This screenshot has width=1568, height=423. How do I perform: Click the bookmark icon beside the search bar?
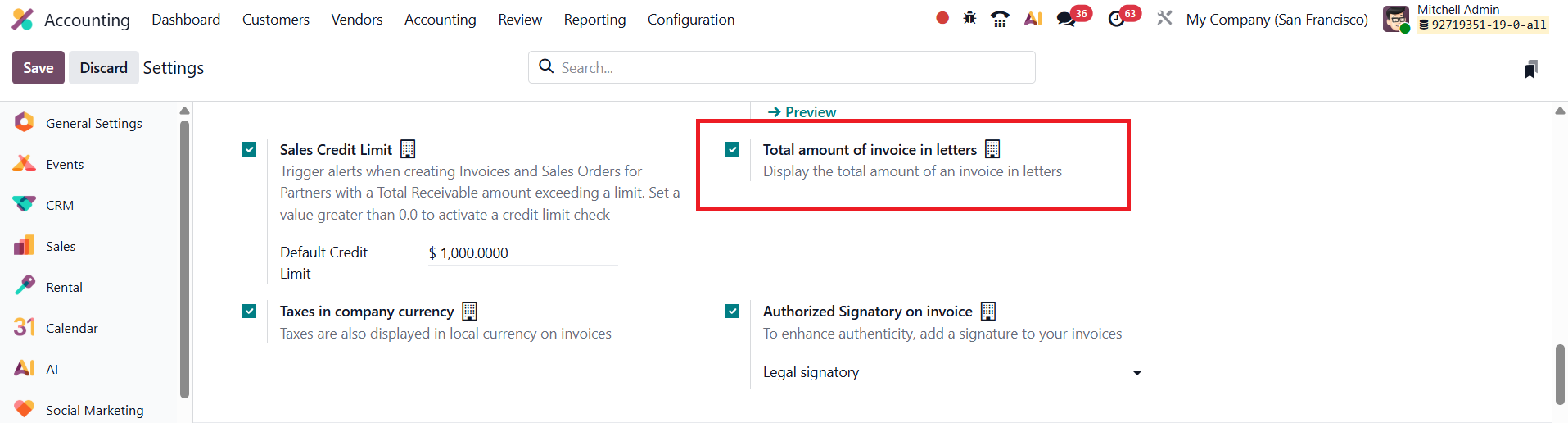[1530, 69]
